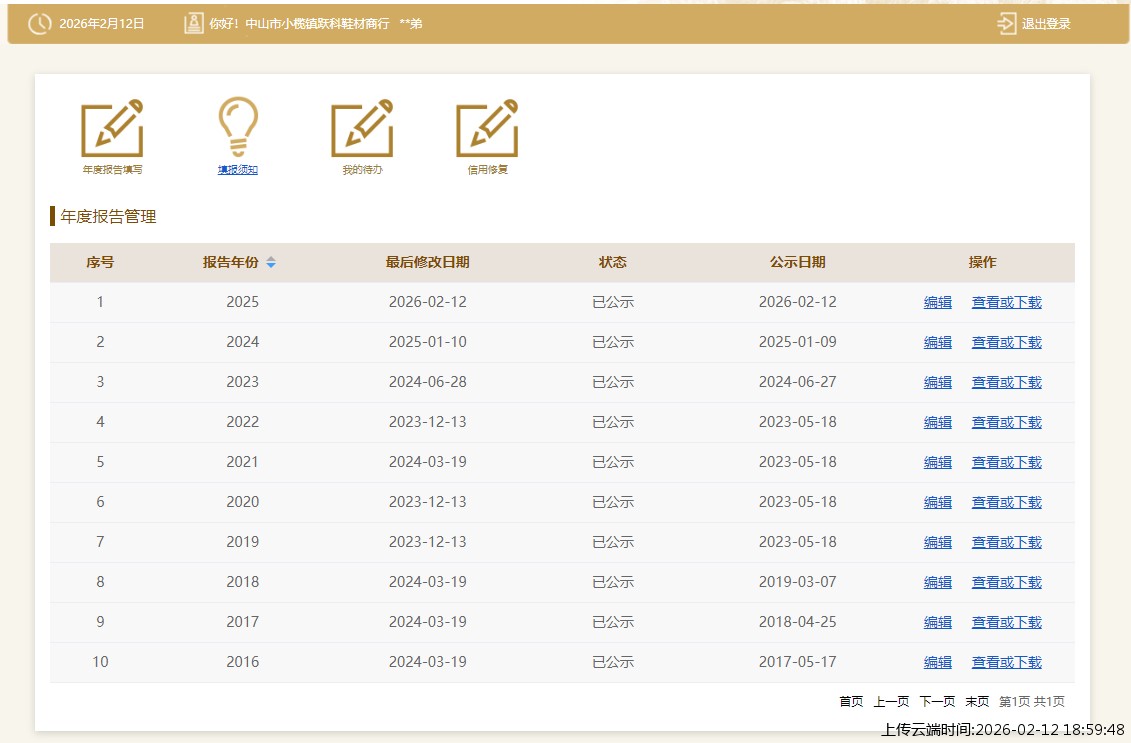Go to 首页 in pagination

coord(851,702)
